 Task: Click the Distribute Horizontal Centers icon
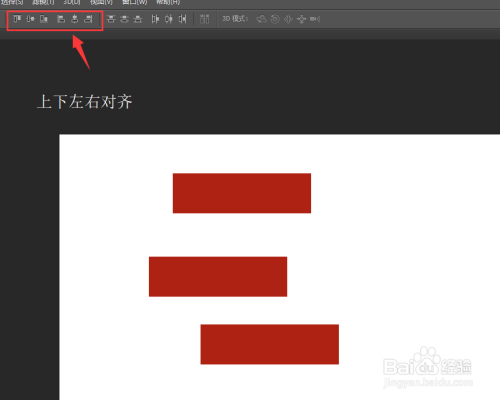pyautogui.click(x=169, y=19)
